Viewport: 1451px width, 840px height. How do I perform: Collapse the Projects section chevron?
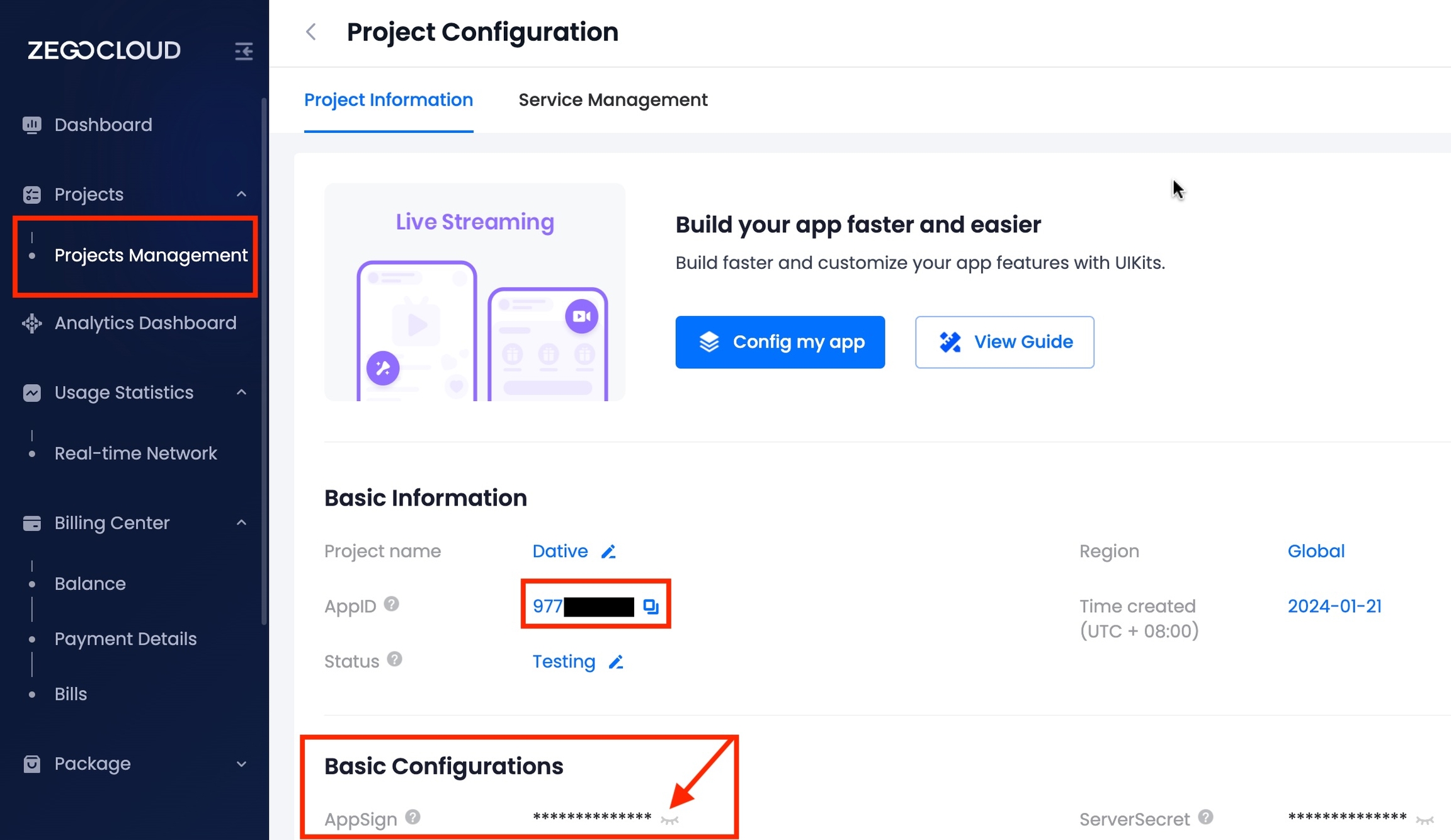click(x=241, y=194)
